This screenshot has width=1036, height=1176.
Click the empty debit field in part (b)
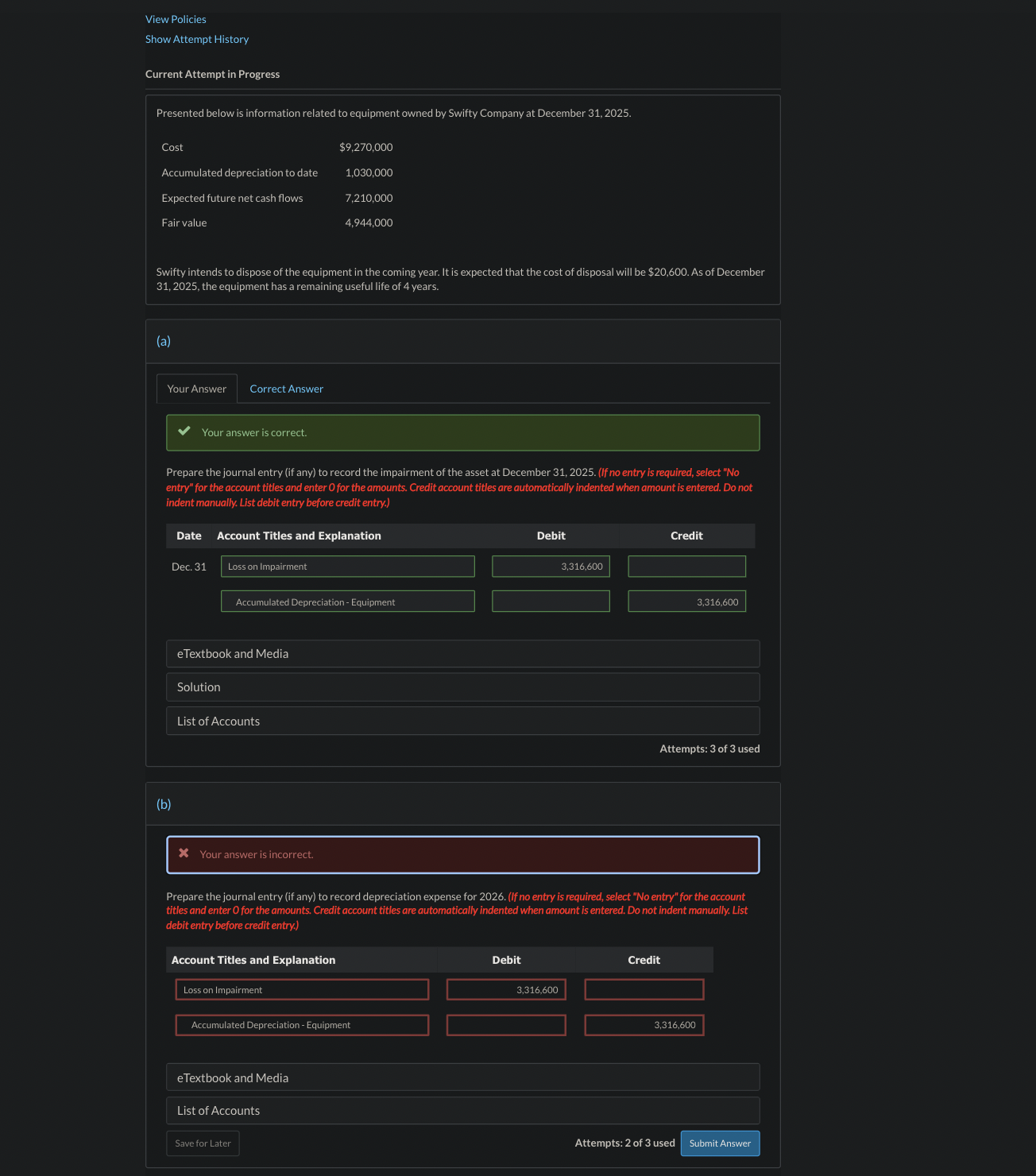(506, 1024)
